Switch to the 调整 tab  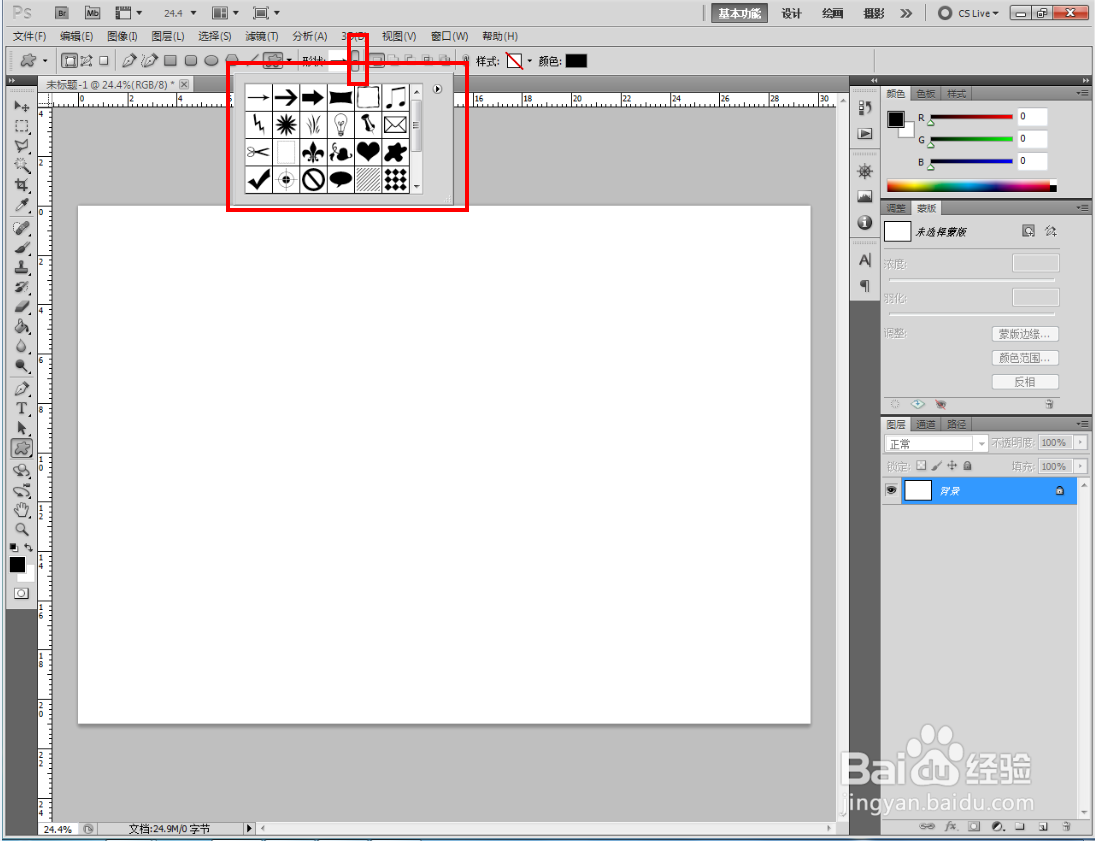pos(895,208)
